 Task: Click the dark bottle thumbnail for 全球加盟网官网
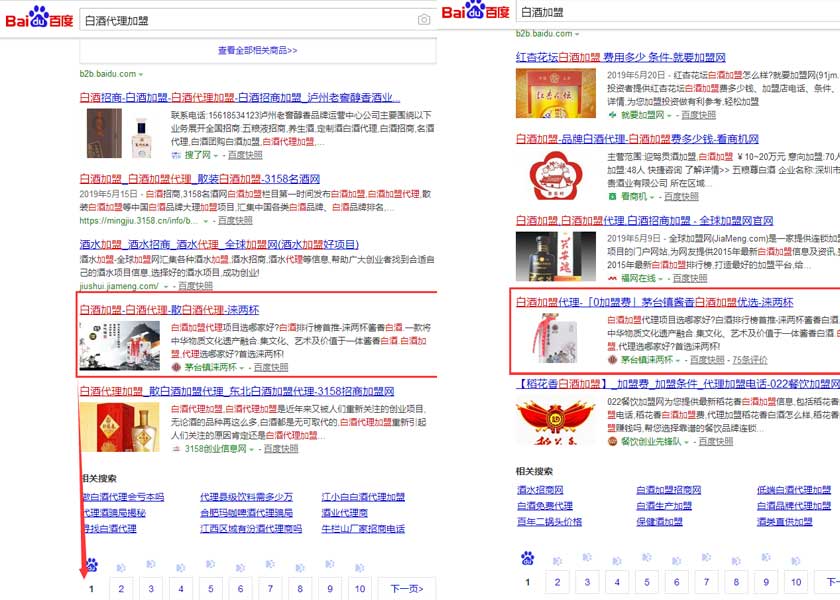(x=556, y=257)
